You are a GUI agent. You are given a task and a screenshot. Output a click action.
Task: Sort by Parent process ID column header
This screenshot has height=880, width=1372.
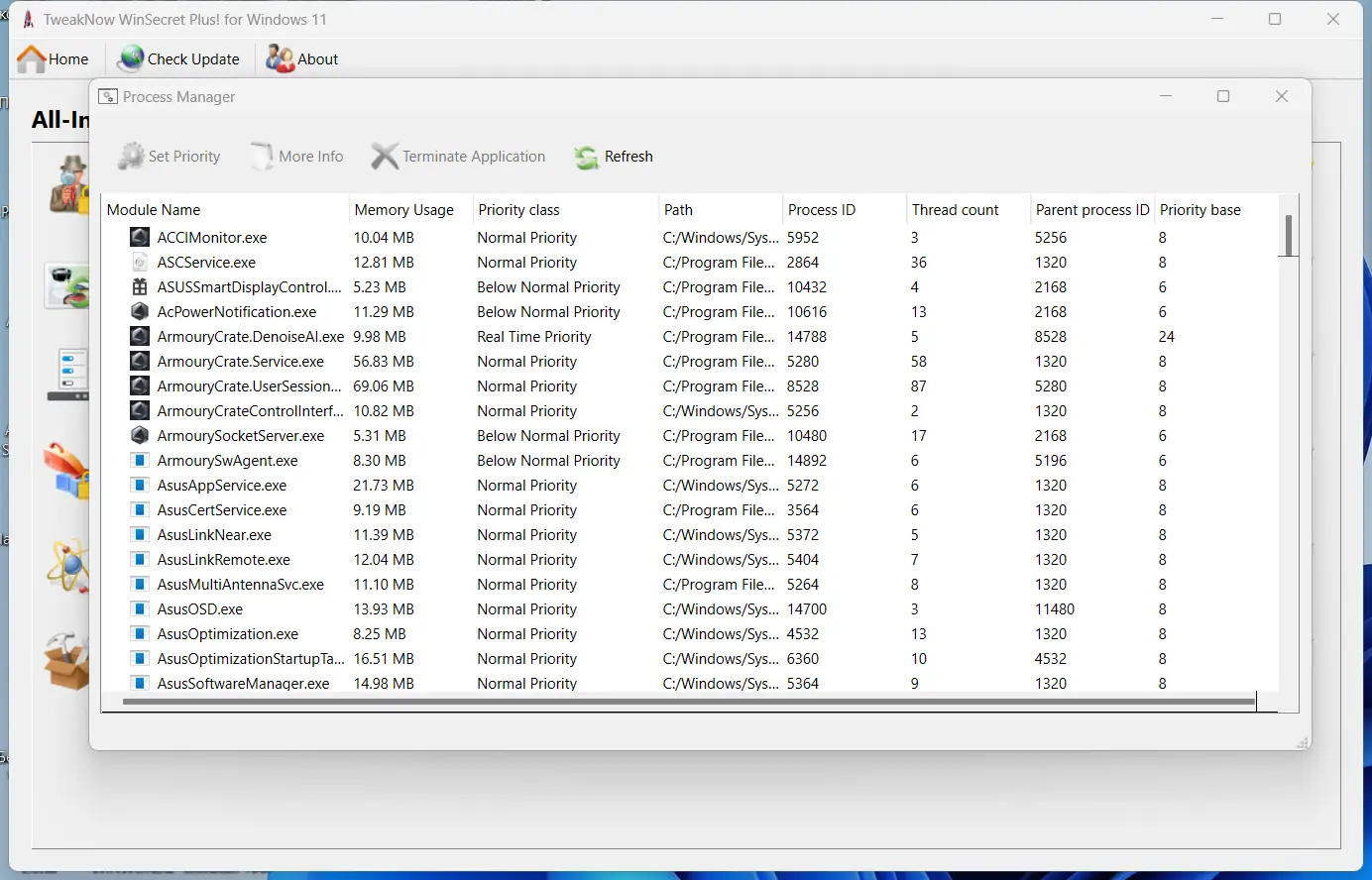click(x=1092, y=209)
